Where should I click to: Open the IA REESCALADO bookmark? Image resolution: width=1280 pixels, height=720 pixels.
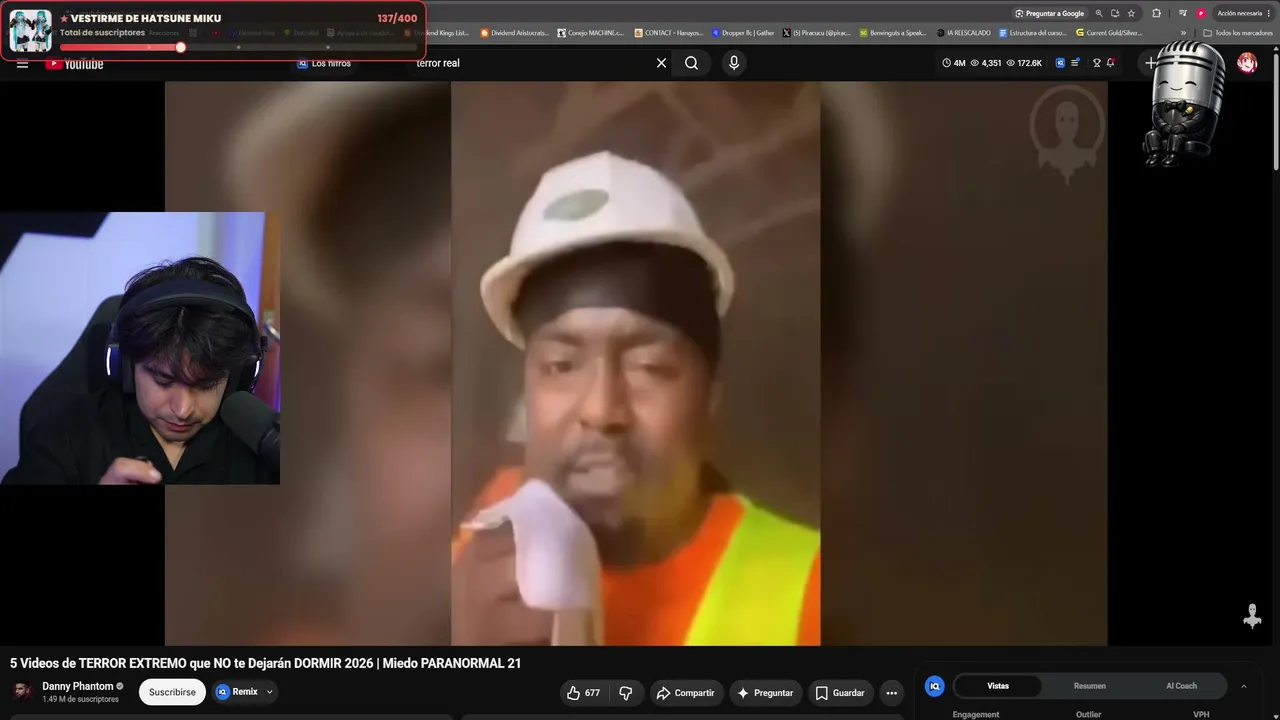963,33
